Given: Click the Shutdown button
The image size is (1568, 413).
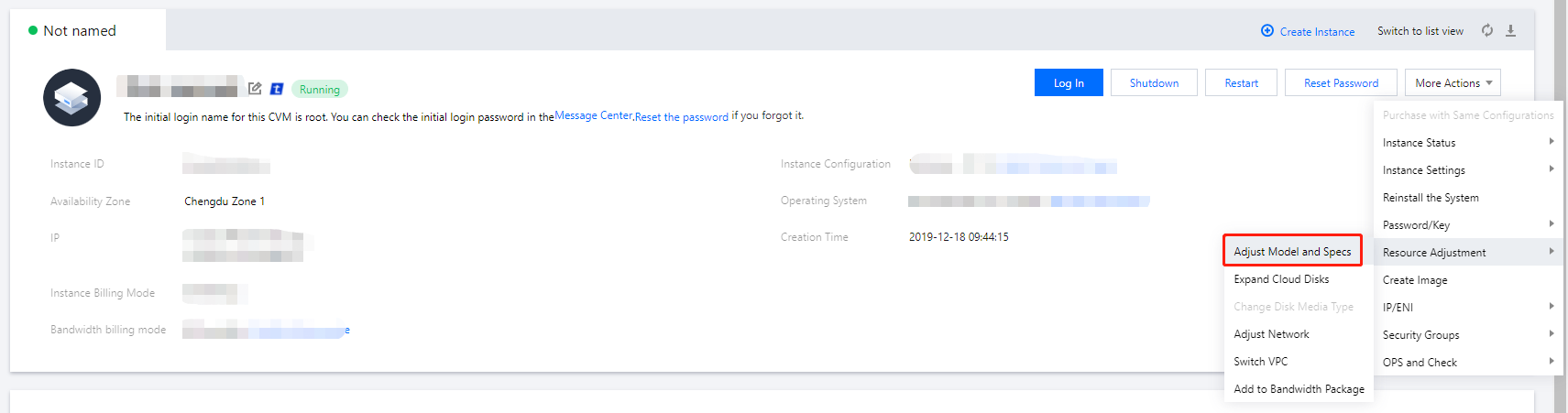Looking at the screenshot, I should 1154,83.
